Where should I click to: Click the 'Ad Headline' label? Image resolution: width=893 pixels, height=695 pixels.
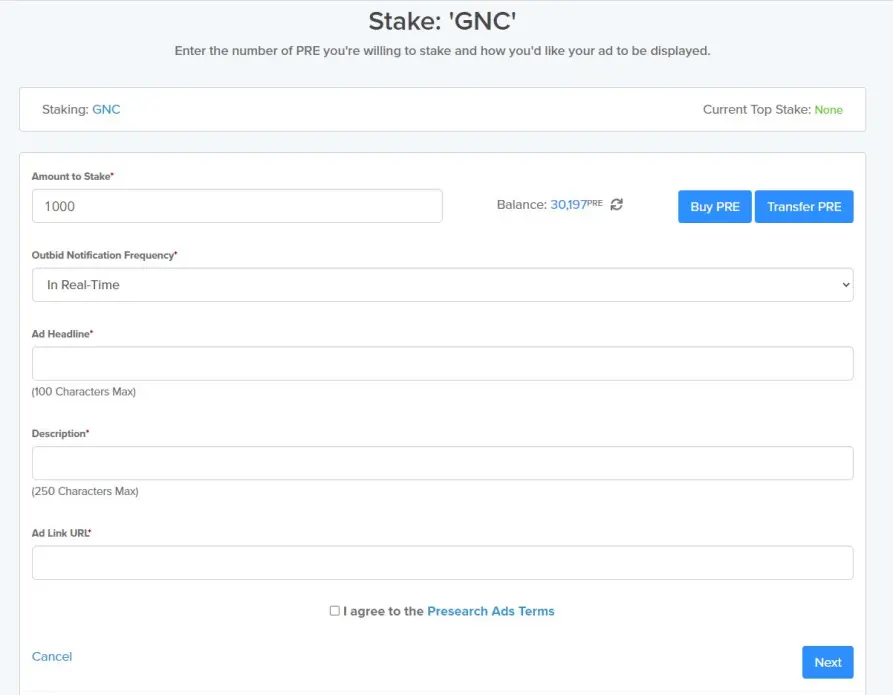click(62, 334)
